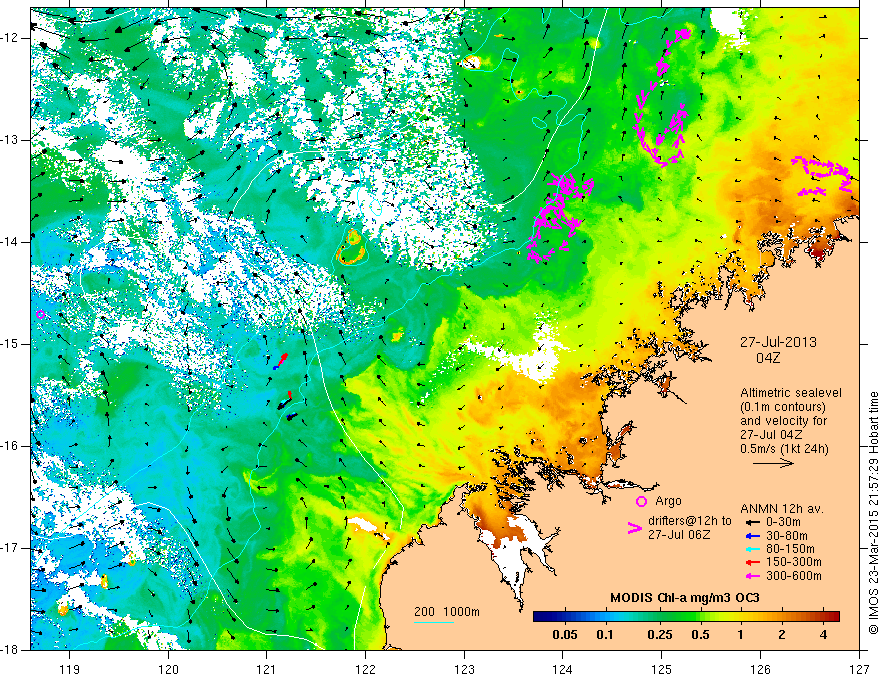Click the Argo float marker near 14.7S
This screenshot has height=680, width=880.
40,315
